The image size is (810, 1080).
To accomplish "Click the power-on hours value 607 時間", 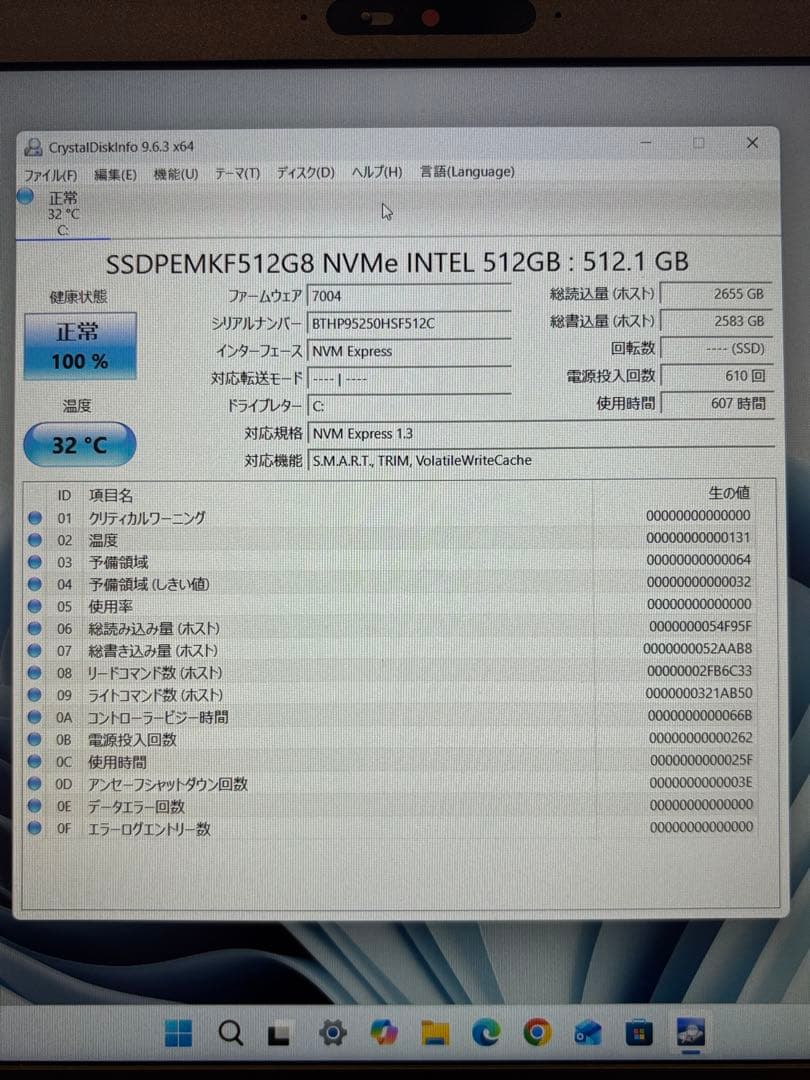I will click(x=716, y=404).
